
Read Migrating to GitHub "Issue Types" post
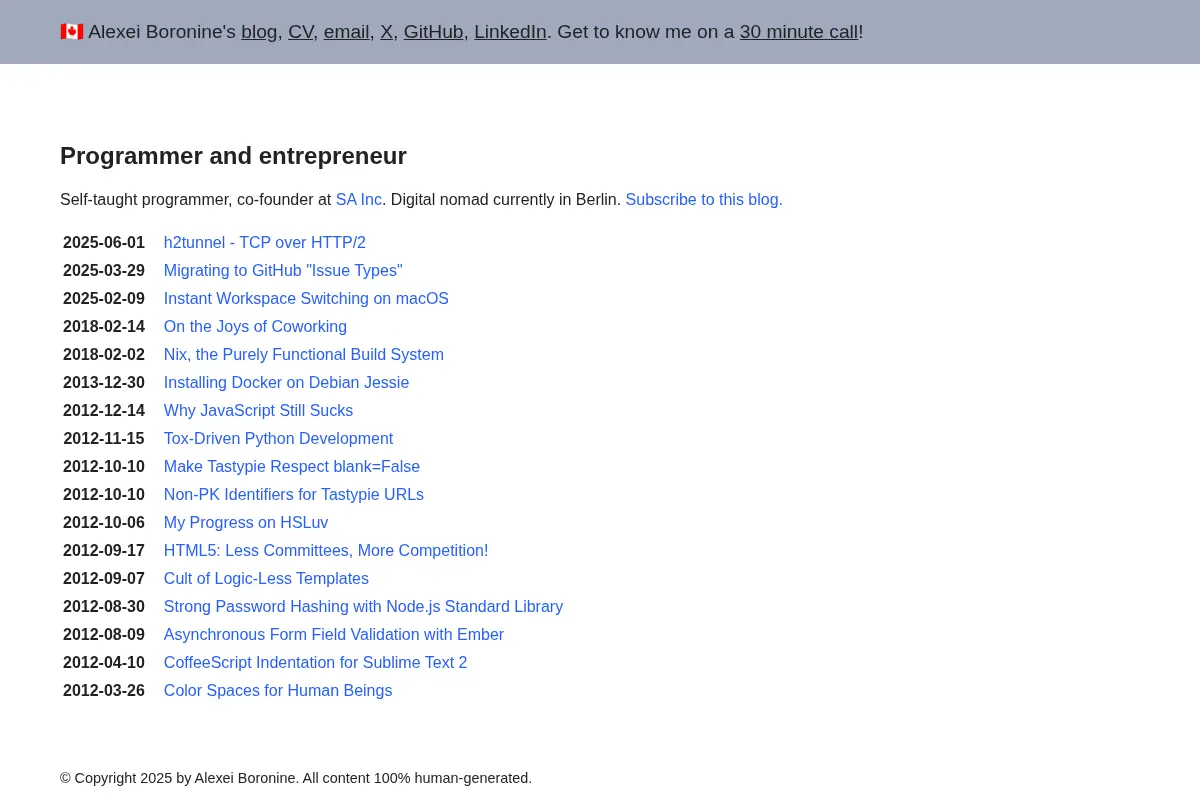click(283, 271)
